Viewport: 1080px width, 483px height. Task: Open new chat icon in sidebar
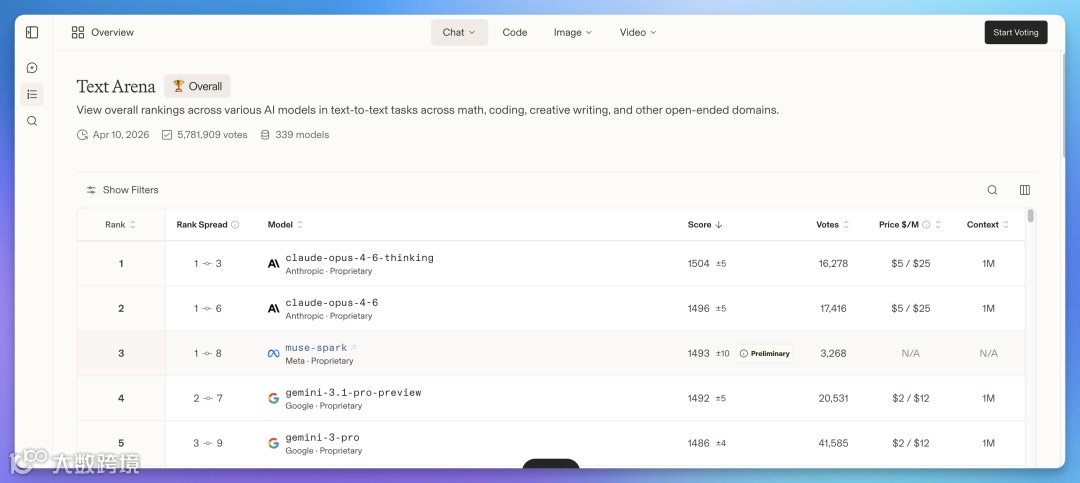pyautogui.click(x=32, y=68)
